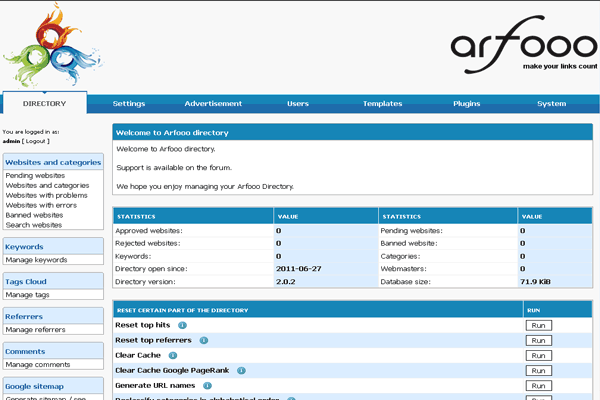Run the Reset top hits action
The height and width of the screenshot is (400, 600).
538,326
